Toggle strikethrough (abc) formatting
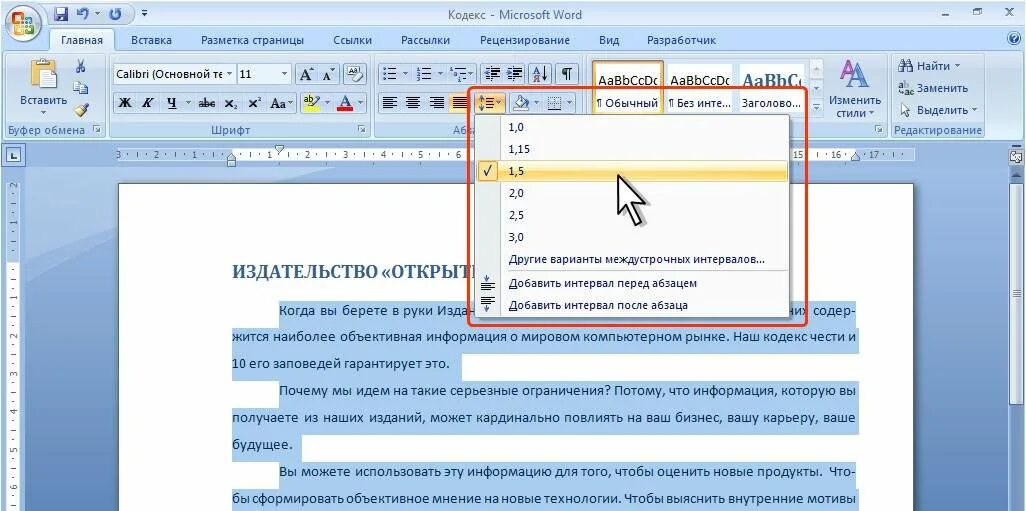 207,103
